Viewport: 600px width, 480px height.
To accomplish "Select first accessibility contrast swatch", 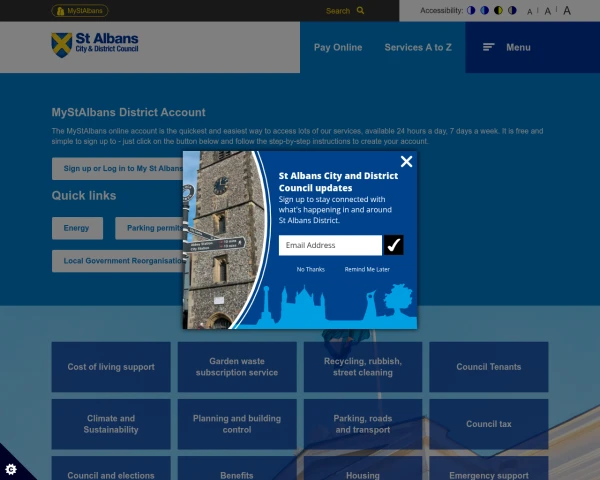I will pyautogui.click(x=471, y=10).
